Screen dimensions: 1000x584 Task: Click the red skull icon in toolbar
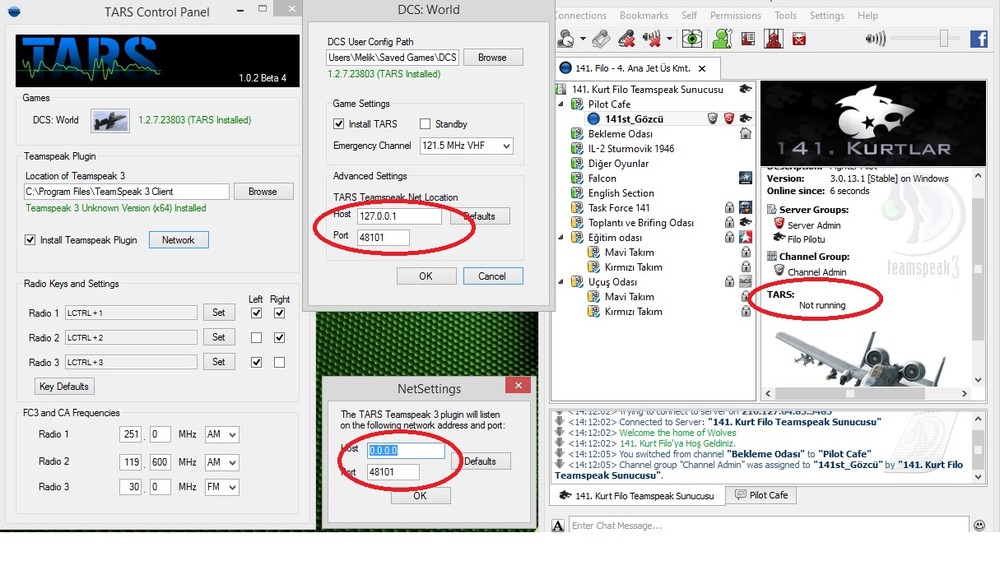coord(799,40)
